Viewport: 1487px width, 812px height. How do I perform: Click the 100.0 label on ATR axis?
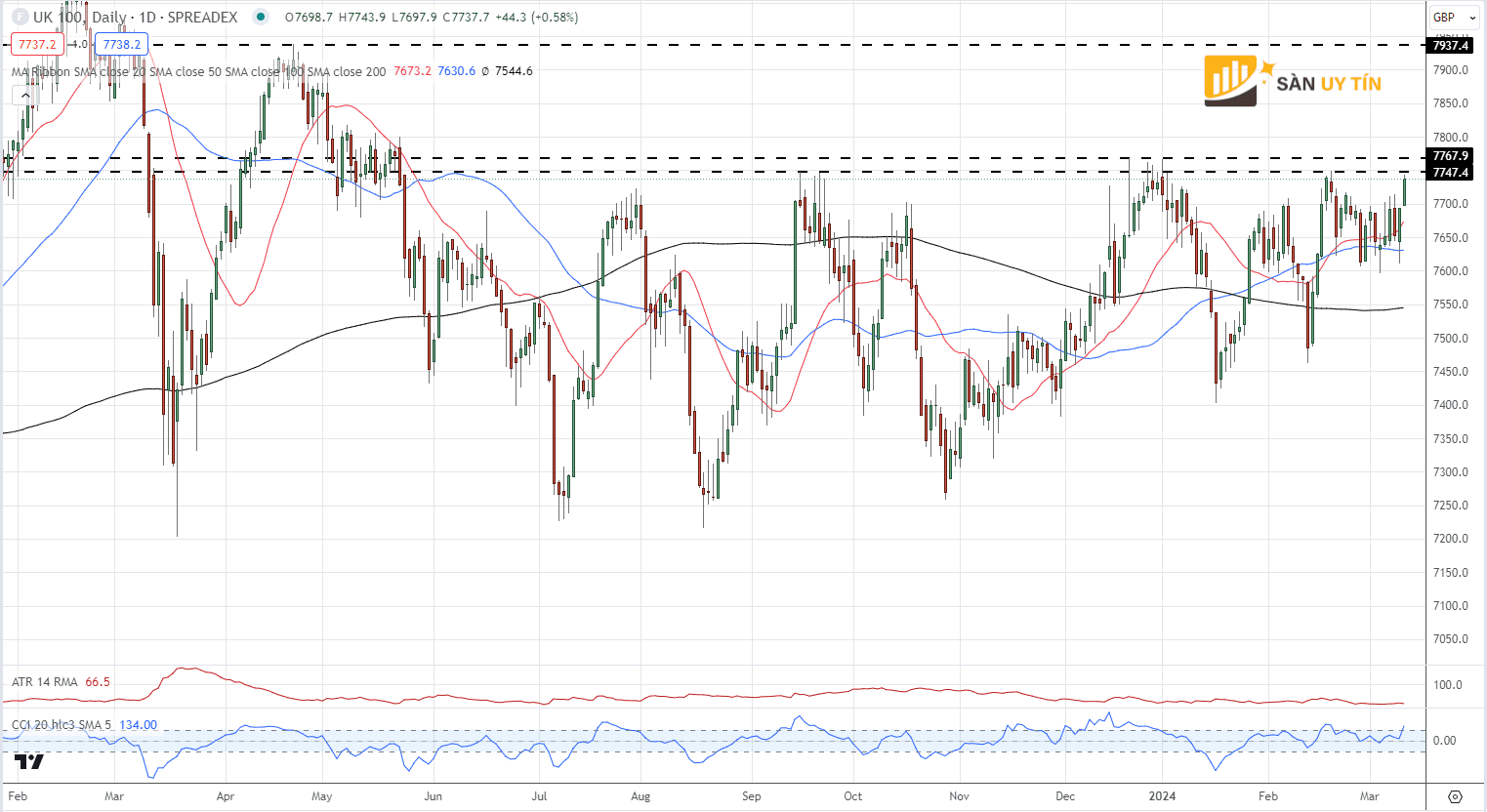tap(1448, 685)
